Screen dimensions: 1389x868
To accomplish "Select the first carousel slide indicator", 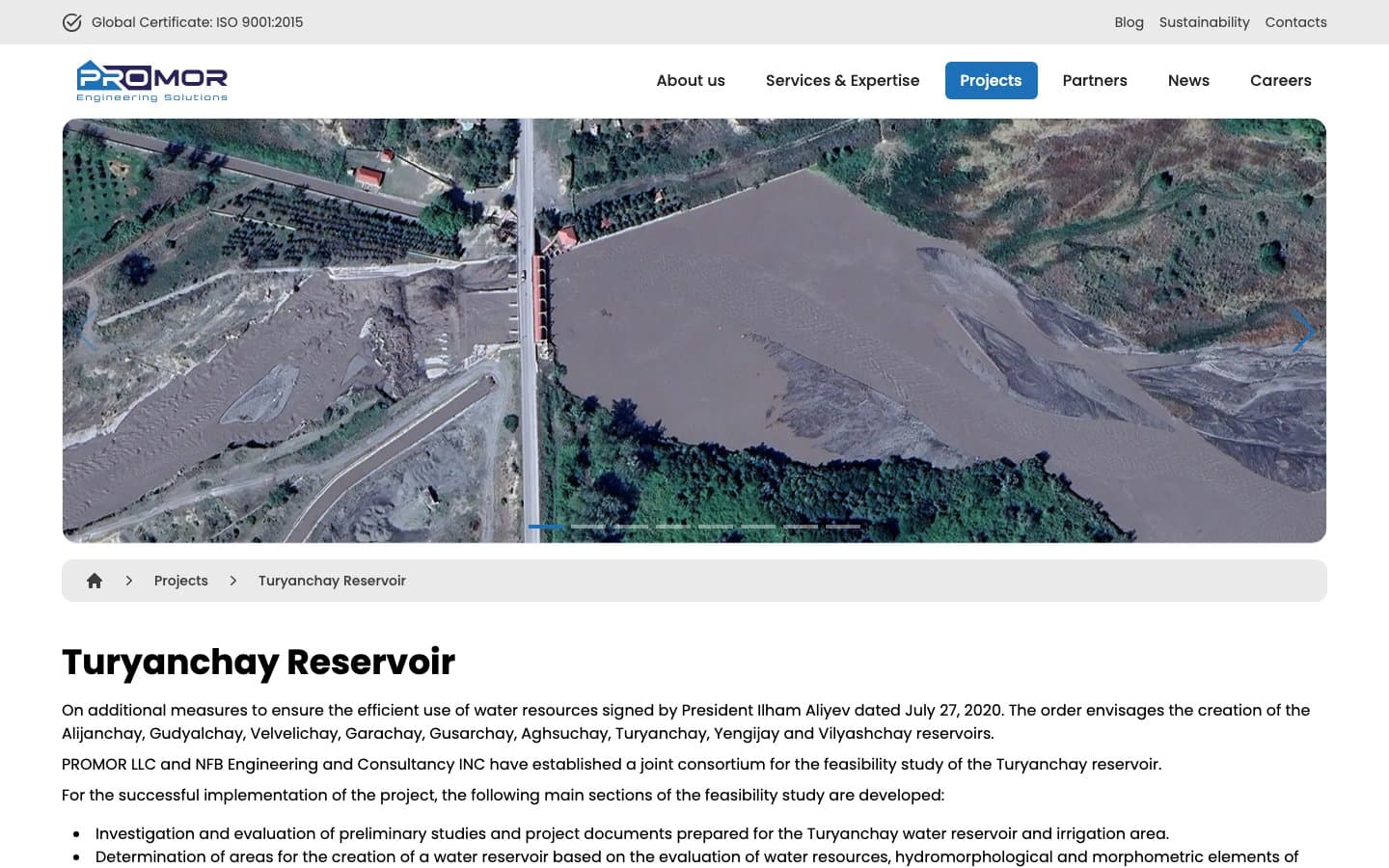I will [x=546, y=527].
